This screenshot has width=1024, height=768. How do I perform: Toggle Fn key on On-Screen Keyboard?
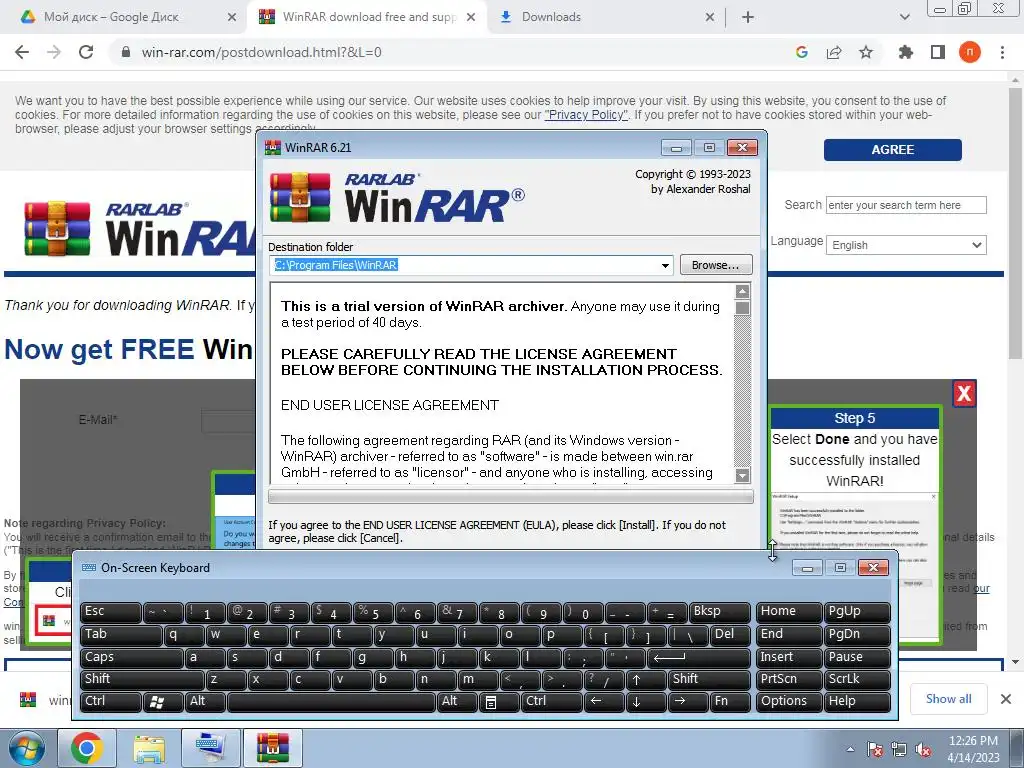pos(729,701)
